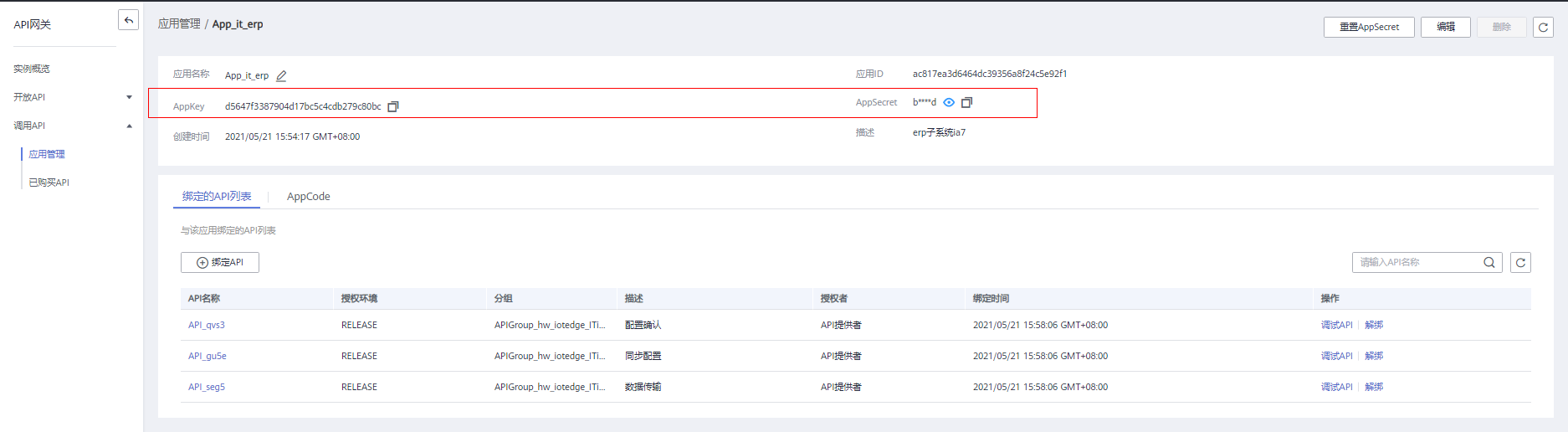1568x432 pixels.
Task: Copy the AppKey value
Action: [x=393, y=106]
